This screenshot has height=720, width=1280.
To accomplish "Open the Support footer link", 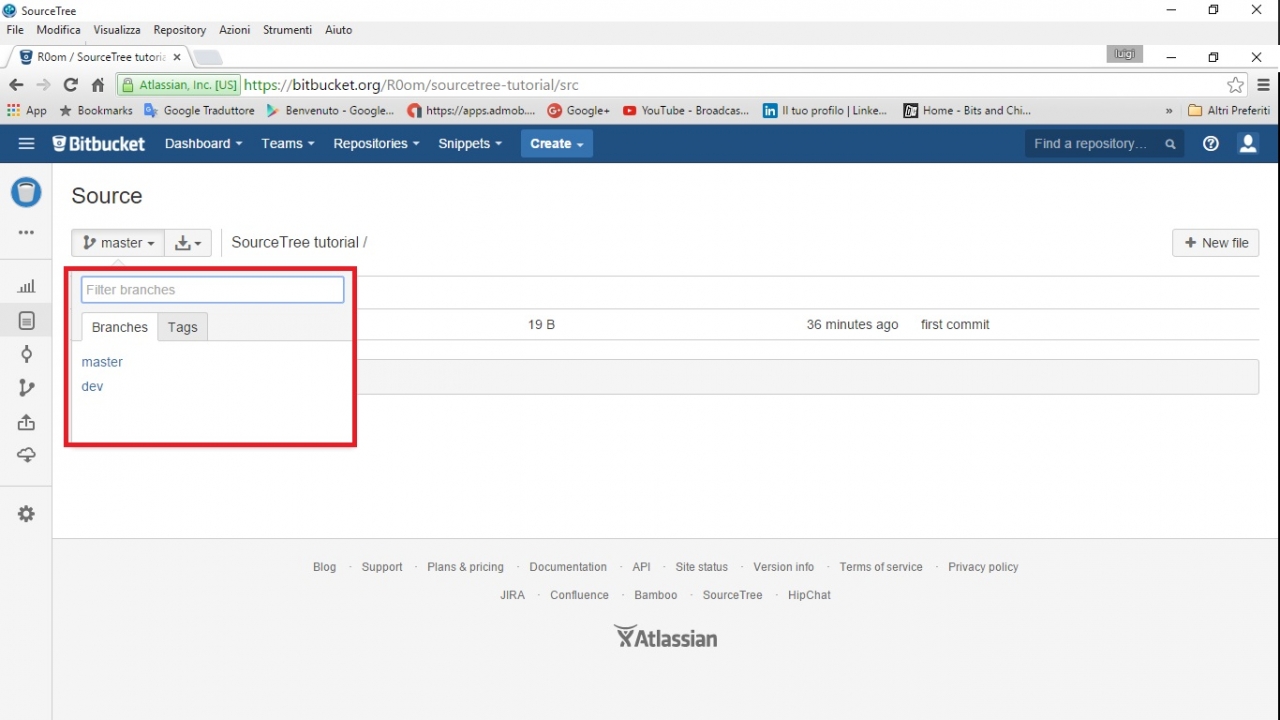I will point(382,567).
